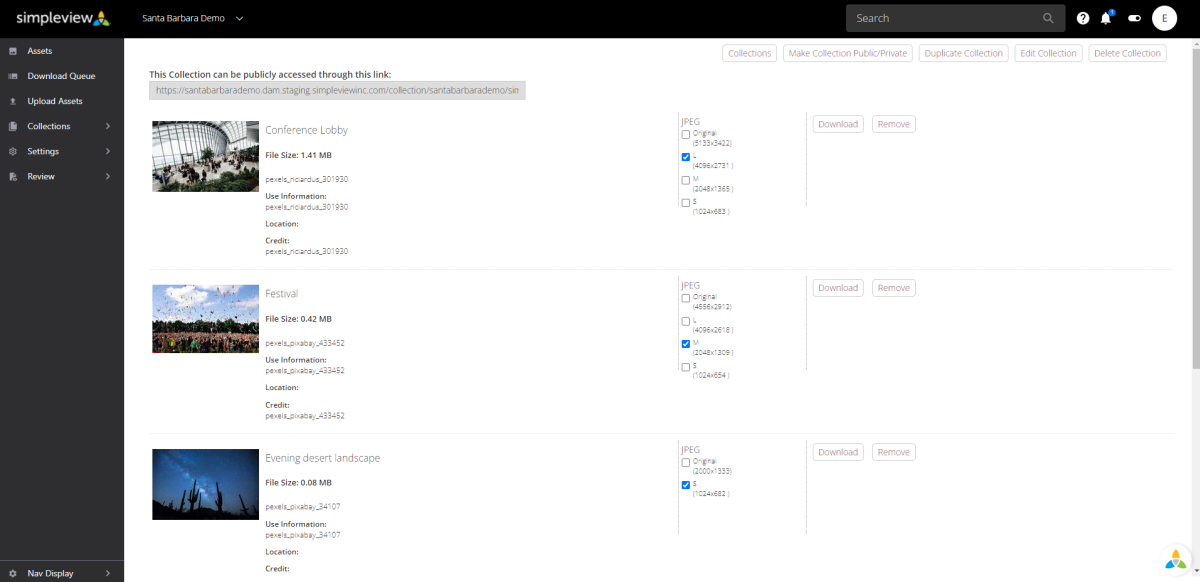Click the Settings gear sidebar icon
Image resolution: width=1200 pixels, height=582 pixels.
click(x=13, y=151)
